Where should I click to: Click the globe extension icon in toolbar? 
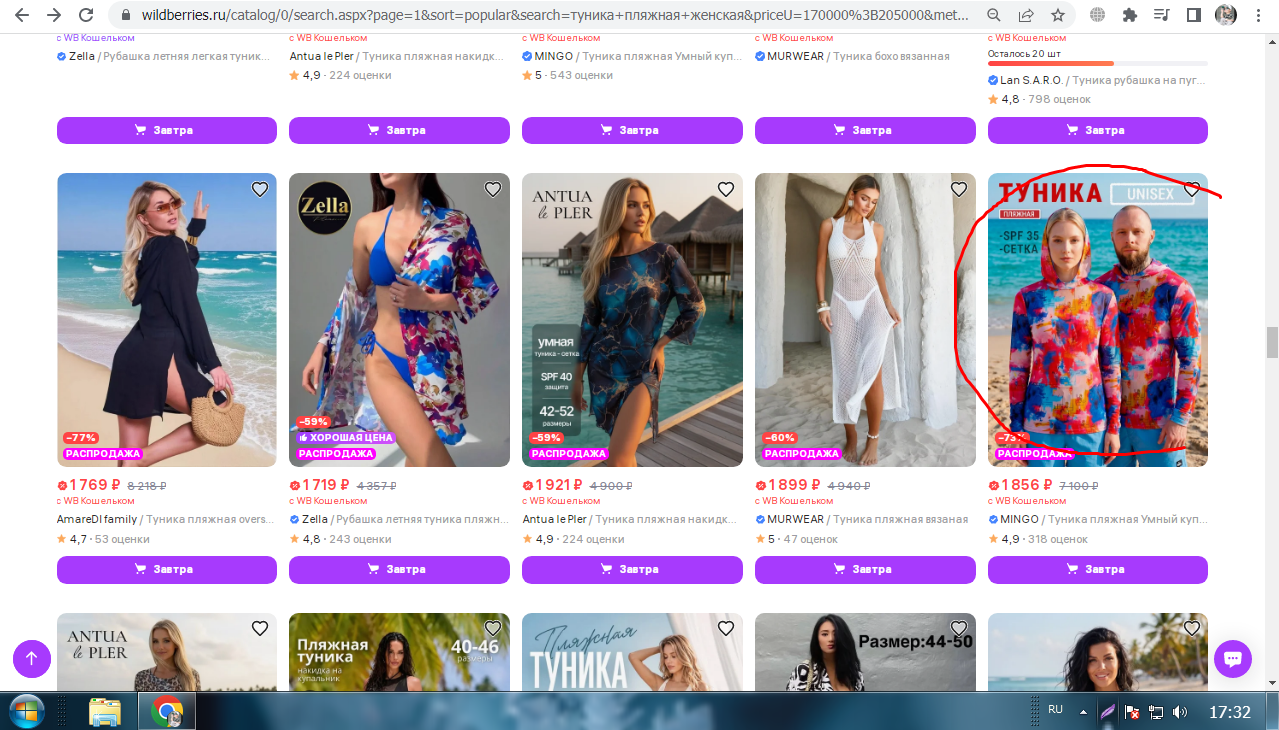coord(1098,16)
